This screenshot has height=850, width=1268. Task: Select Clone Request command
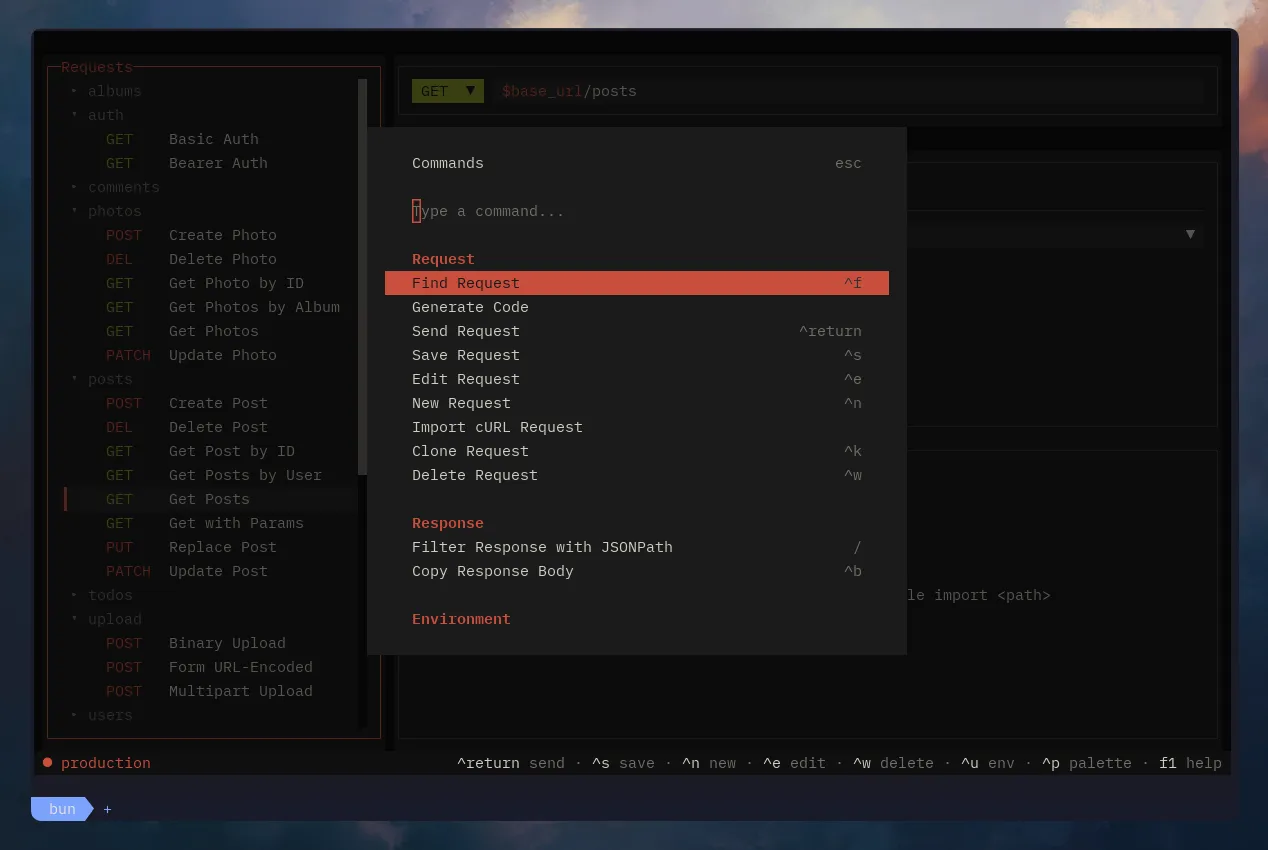[x=637, y=451]
